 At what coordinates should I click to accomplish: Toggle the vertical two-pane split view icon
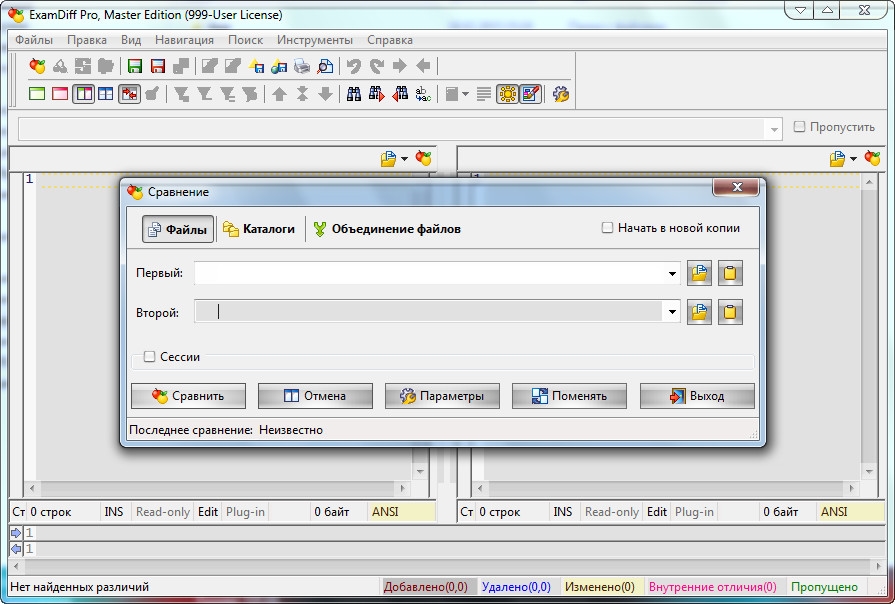point(83,94)
